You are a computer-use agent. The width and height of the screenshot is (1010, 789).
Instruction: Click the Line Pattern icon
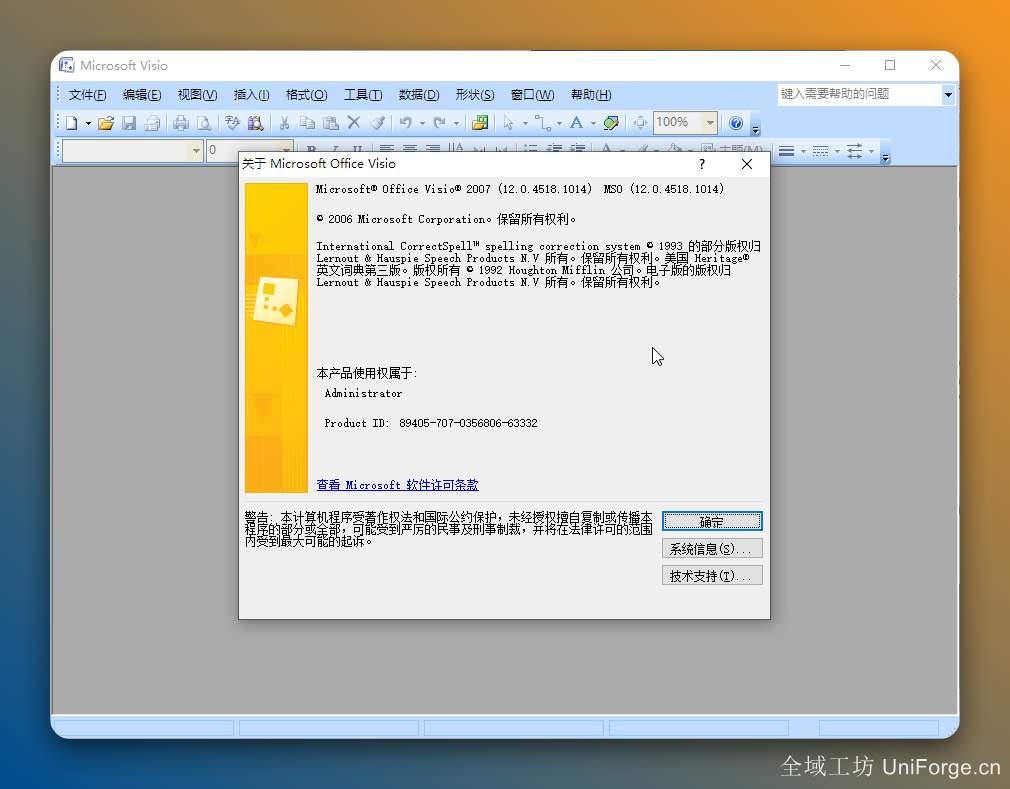point(820,151)
